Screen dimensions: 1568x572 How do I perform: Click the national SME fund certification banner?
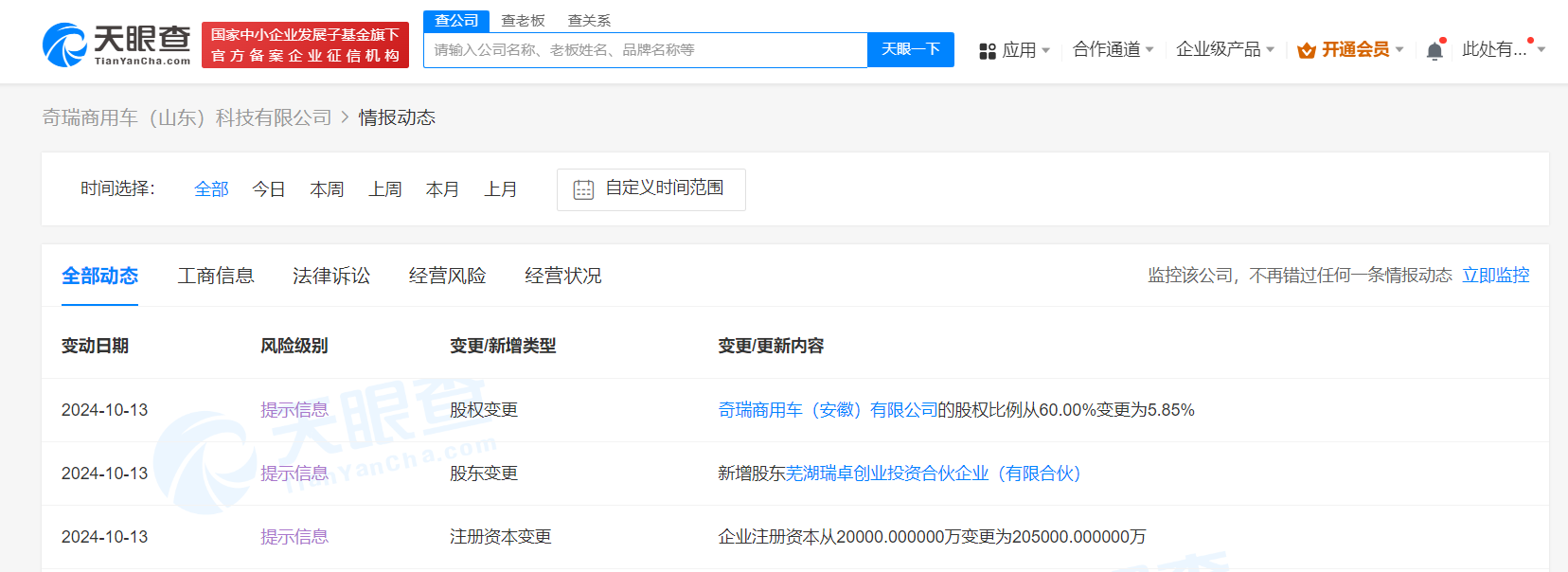click(x=305, y=45)
